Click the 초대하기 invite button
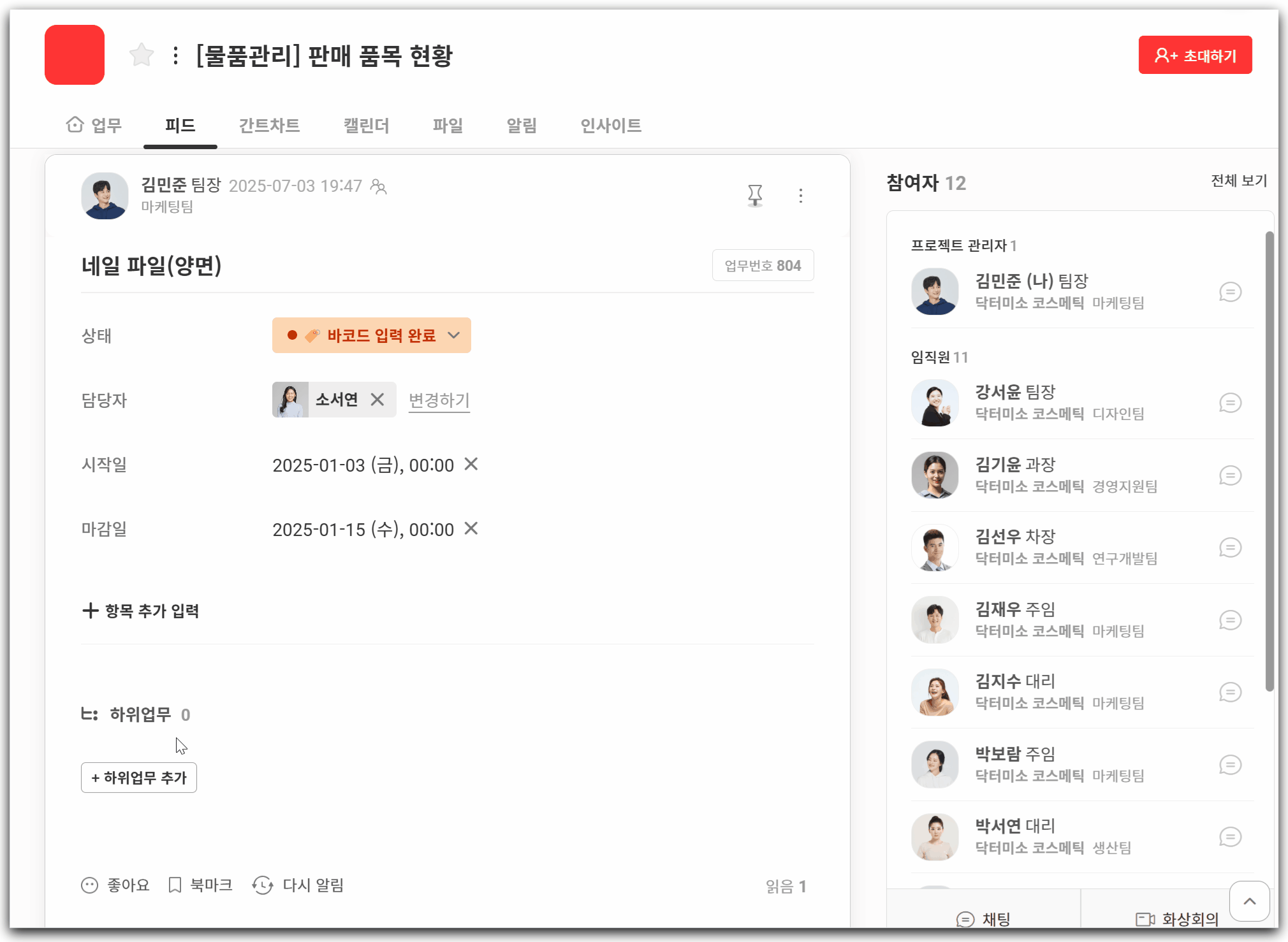The height and width of the screenshot is (942, 1288). 1195,55
